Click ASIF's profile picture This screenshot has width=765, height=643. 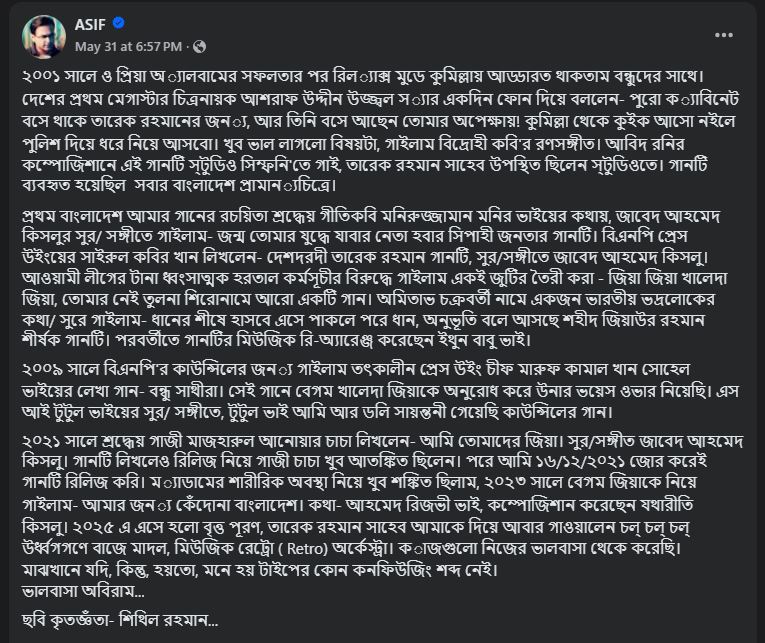click(x=44, y=36)
